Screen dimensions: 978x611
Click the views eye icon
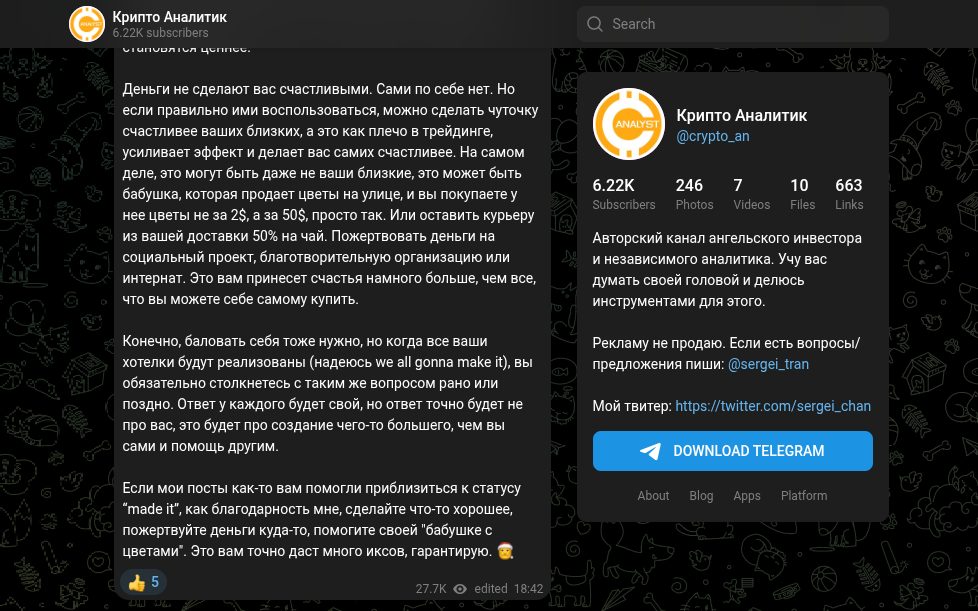(460, 589)
